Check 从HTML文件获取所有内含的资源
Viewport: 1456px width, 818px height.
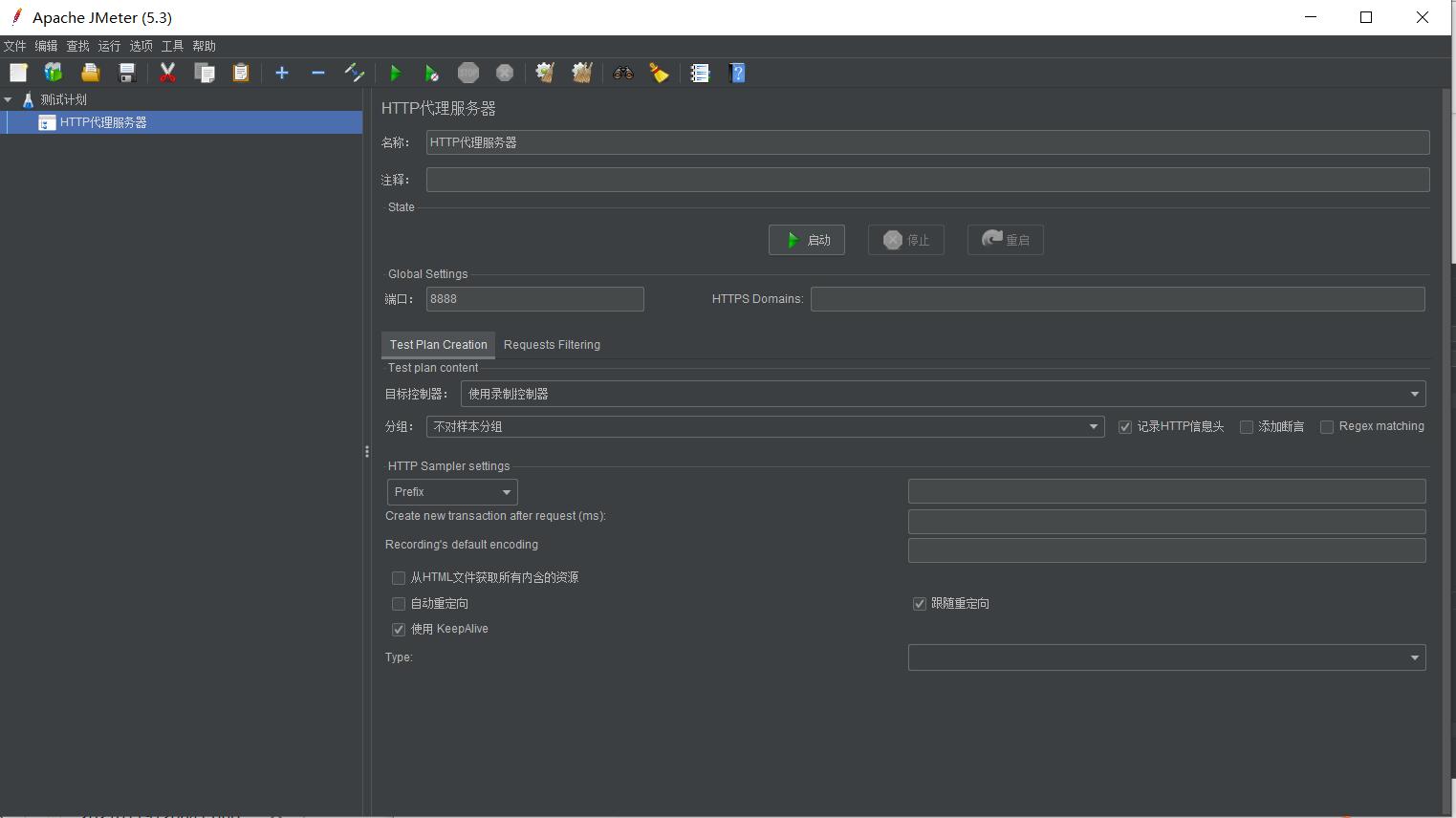point(399,578)
